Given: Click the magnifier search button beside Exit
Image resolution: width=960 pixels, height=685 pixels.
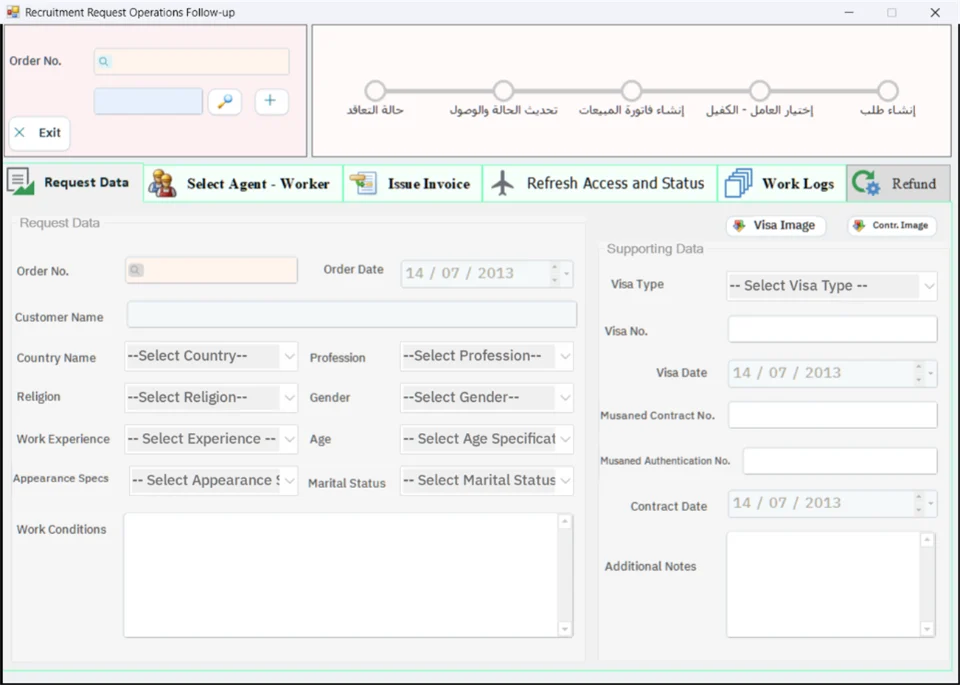Looking at the screenshot, I should click(225, 102).
